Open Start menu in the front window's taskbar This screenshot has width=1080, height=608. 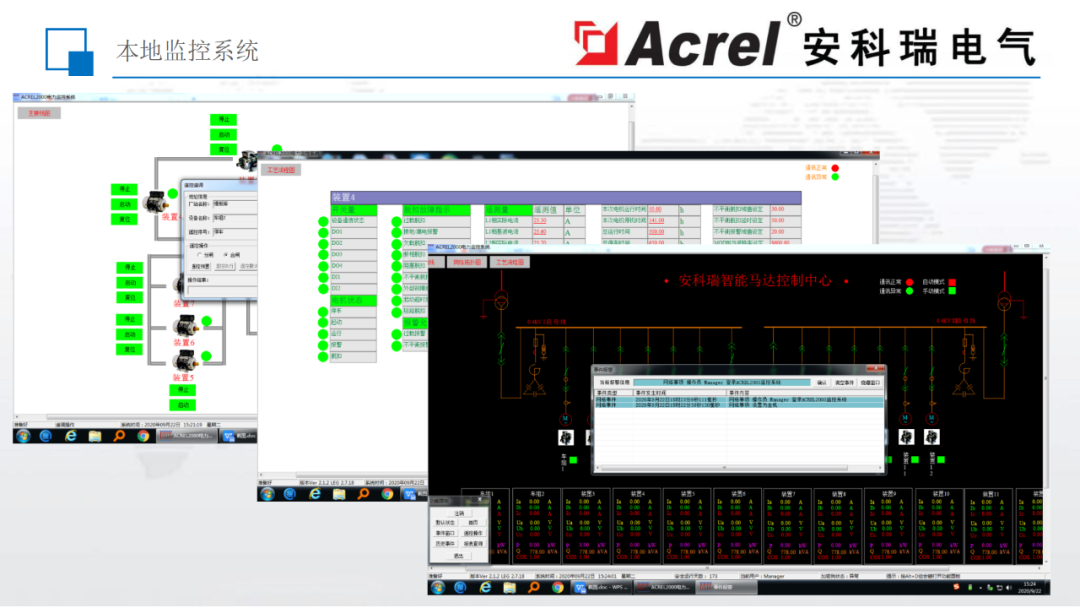point(438,587)
